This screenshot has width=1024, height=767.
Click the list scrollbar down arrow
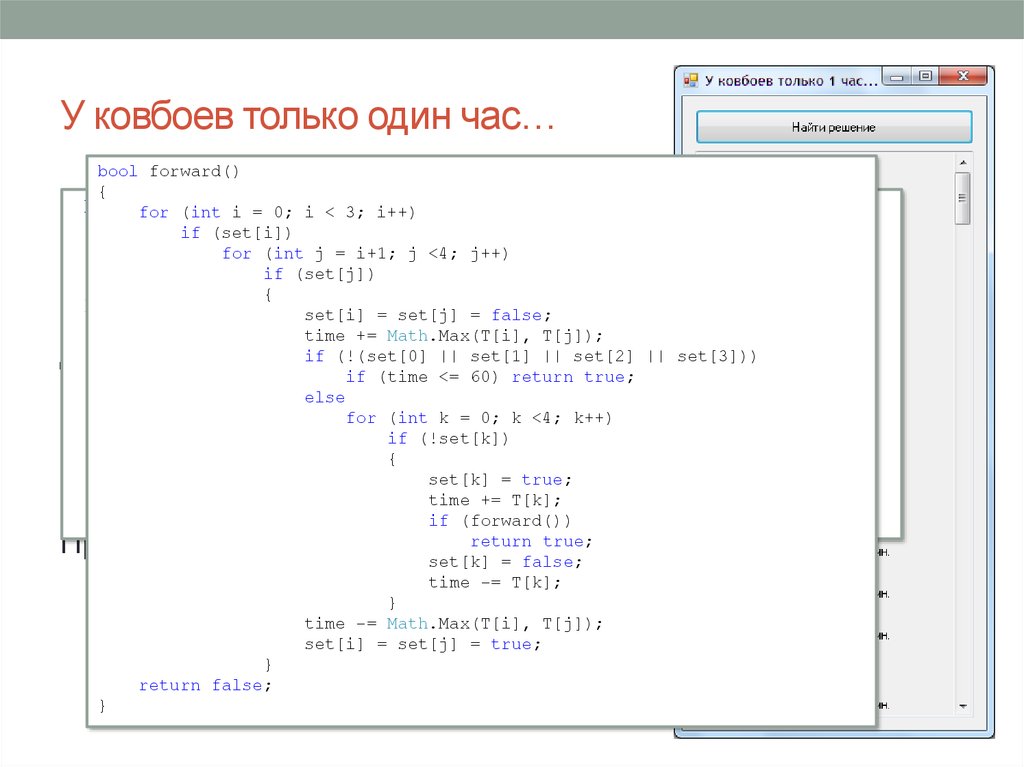[x=963, y=705]
